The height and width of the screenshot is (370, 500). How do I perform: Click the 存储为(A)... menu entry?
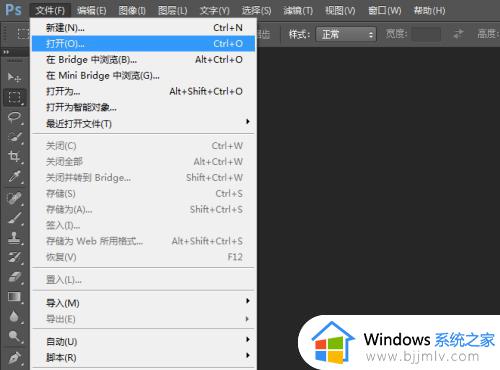144,209
